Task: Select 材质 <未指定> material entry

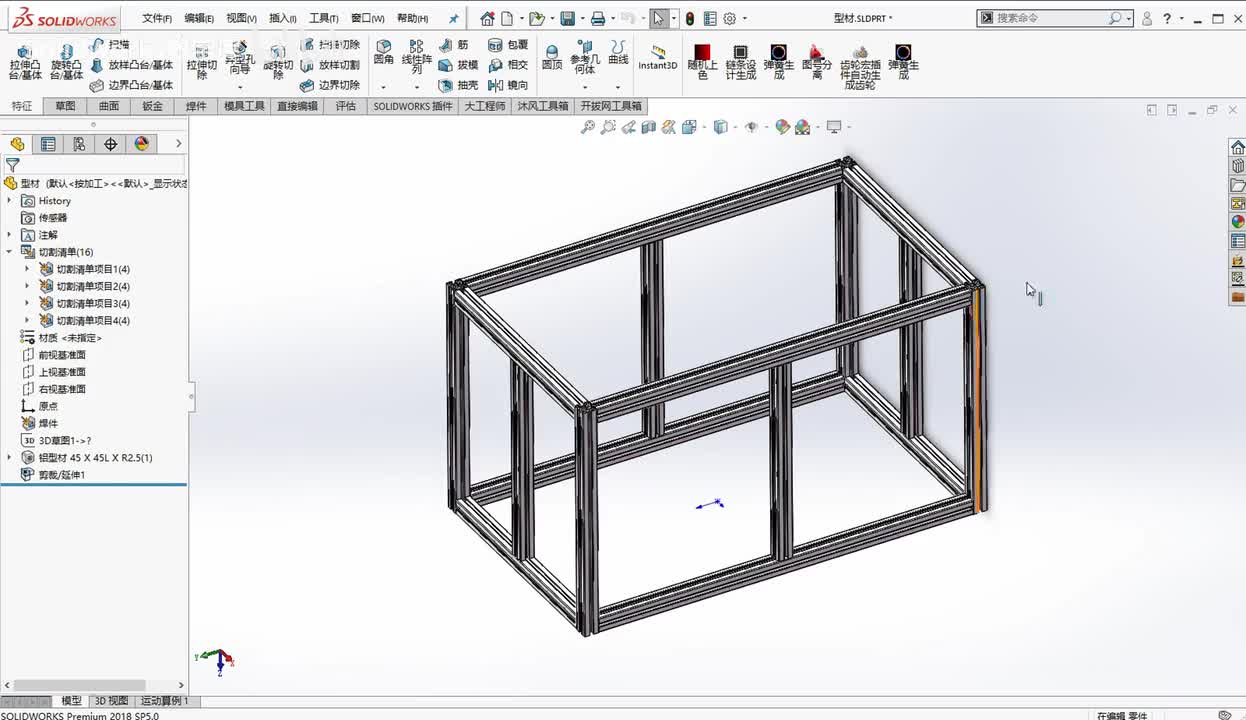Action: 61,338
